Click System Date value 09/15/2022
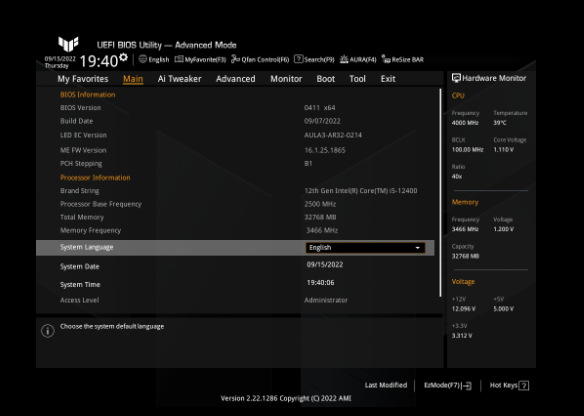The image size is (584, 416). pyautogui.click(x=325, y=265)
